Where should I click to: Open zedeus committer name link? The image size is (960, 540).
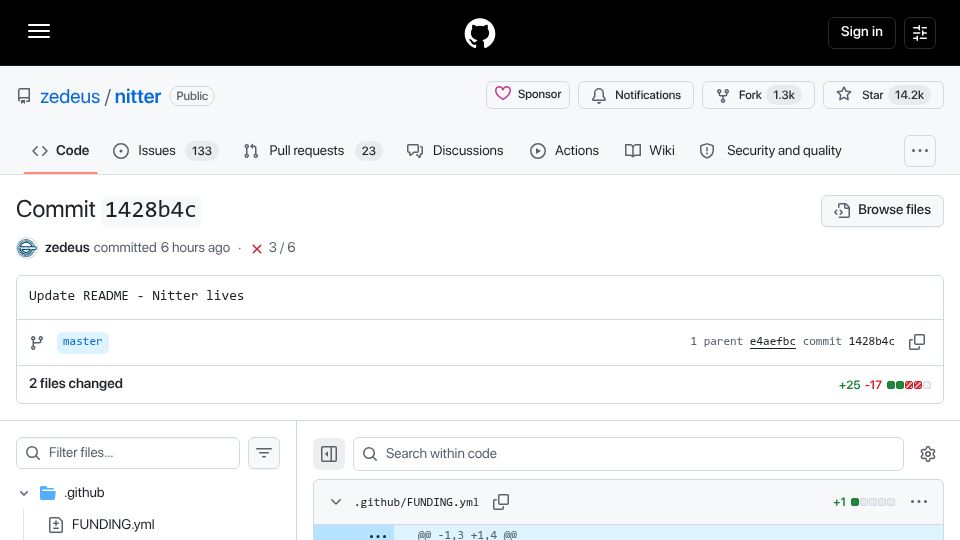(x=67, y=248)
